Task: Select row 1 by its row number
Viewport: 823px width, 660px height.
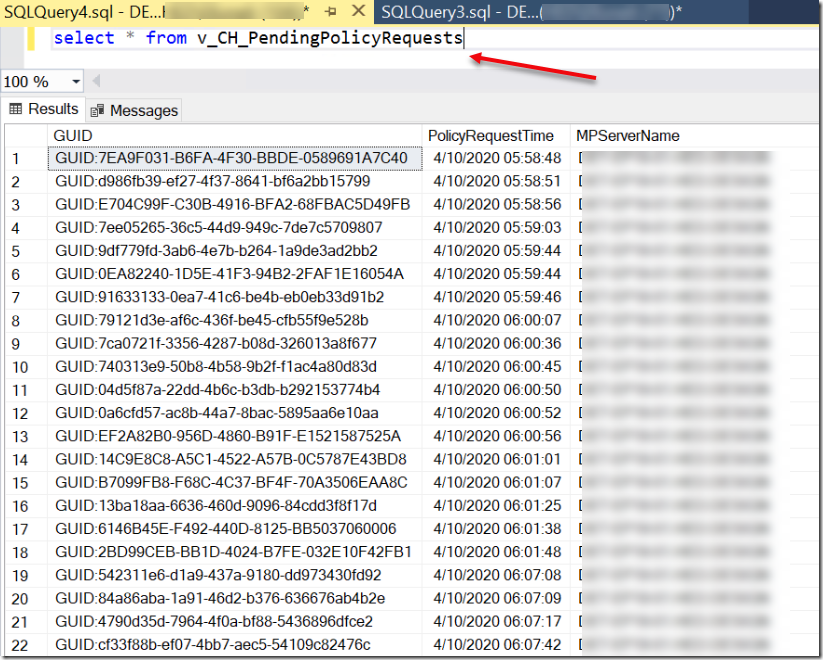Action: pos(16,158)
